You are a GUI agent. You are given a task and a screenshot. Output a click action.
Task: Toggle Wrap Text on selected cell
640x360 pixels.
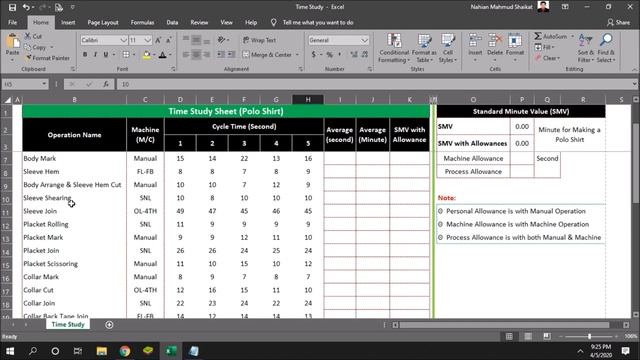click(260, 40)
